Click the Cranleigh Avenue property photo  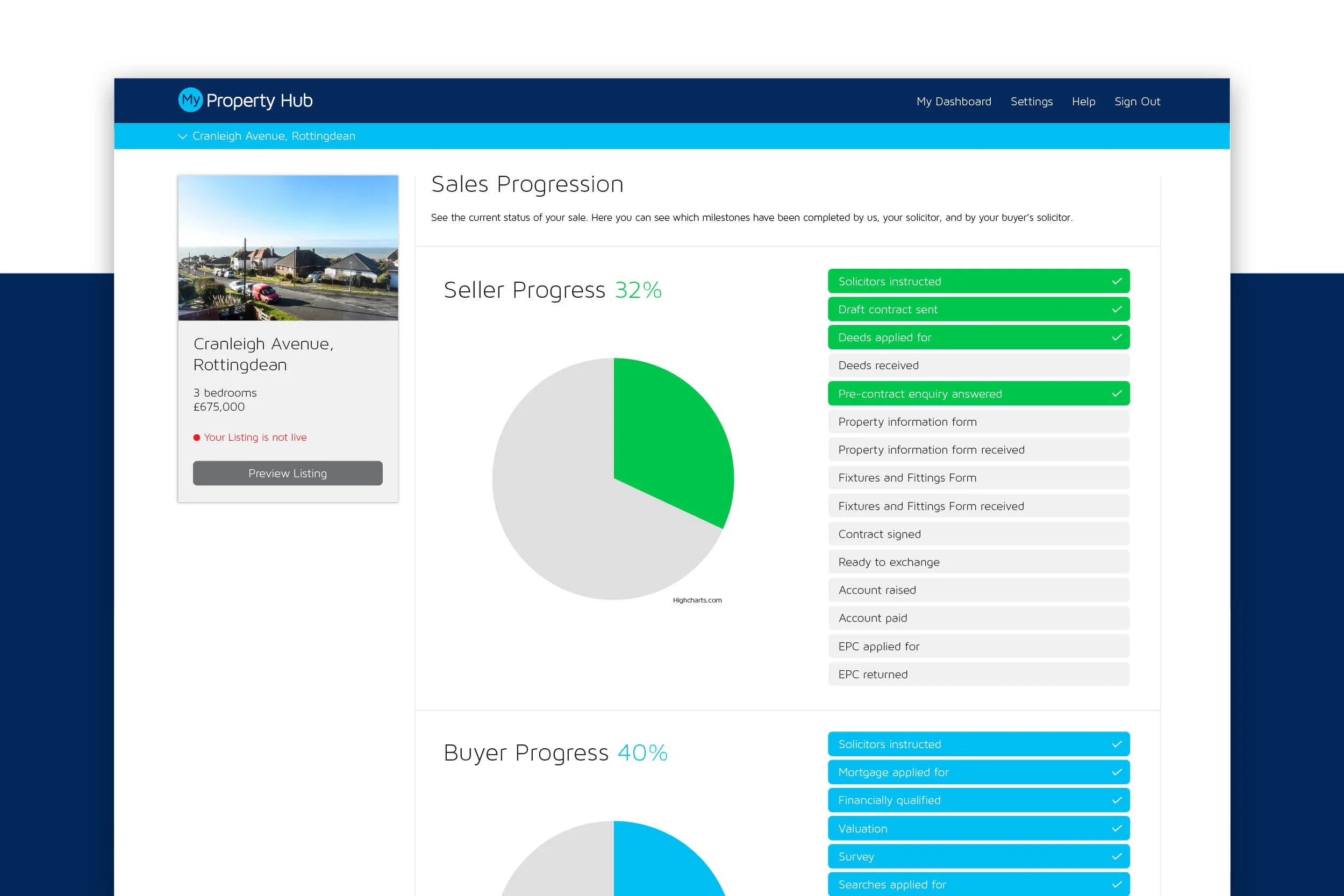coord(288,247)
